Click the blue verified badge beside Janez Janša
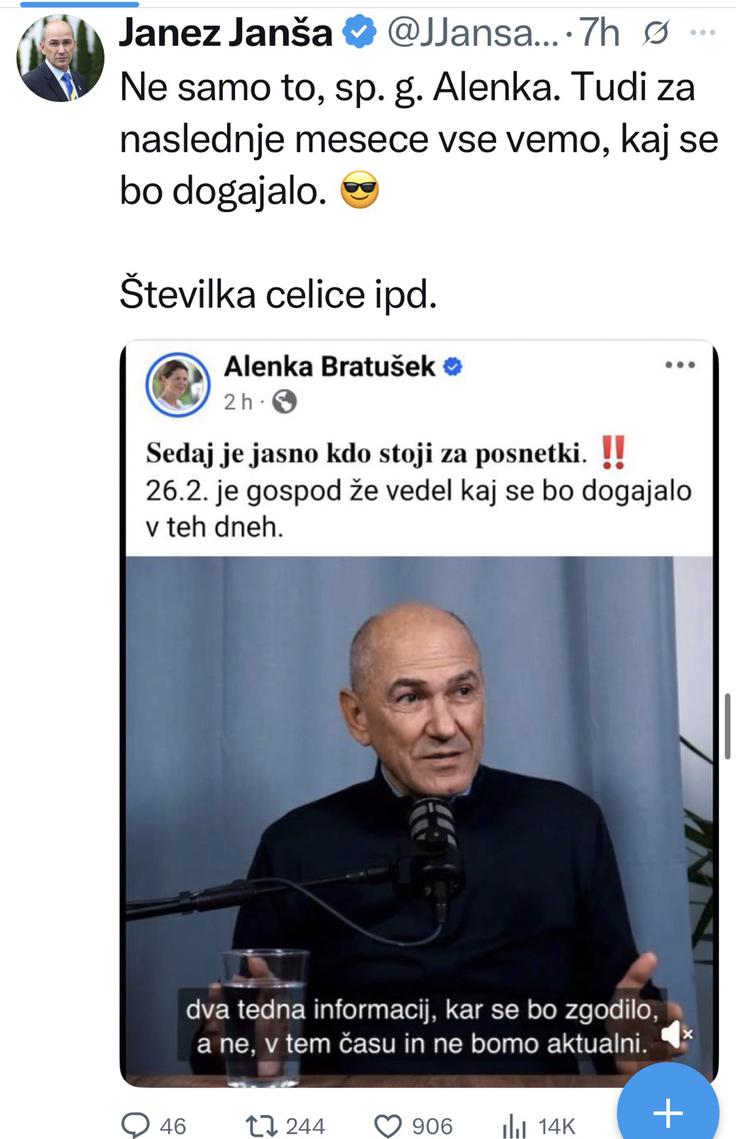Viewport: 736px width, 1139px height. (x=360, y=33)
